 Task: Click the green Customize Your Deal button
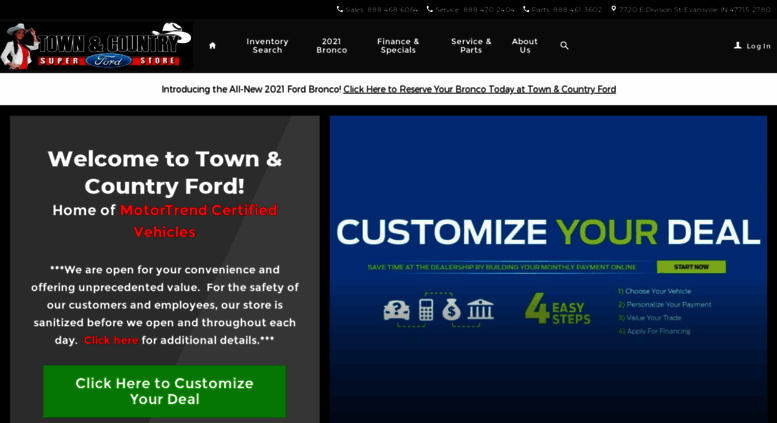pyautogui.click(x=165, y=391)
